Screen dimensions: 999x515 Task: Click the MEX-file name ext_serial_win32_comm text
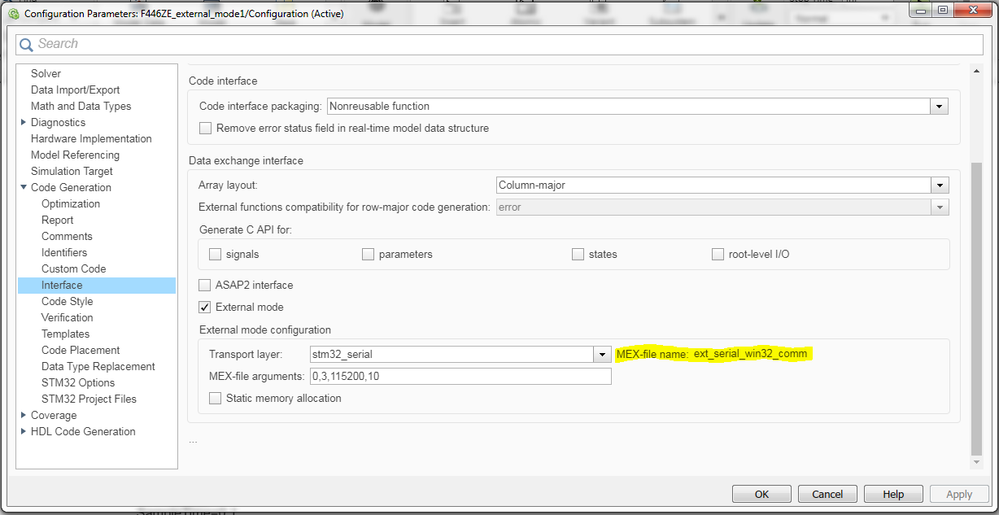716,354
